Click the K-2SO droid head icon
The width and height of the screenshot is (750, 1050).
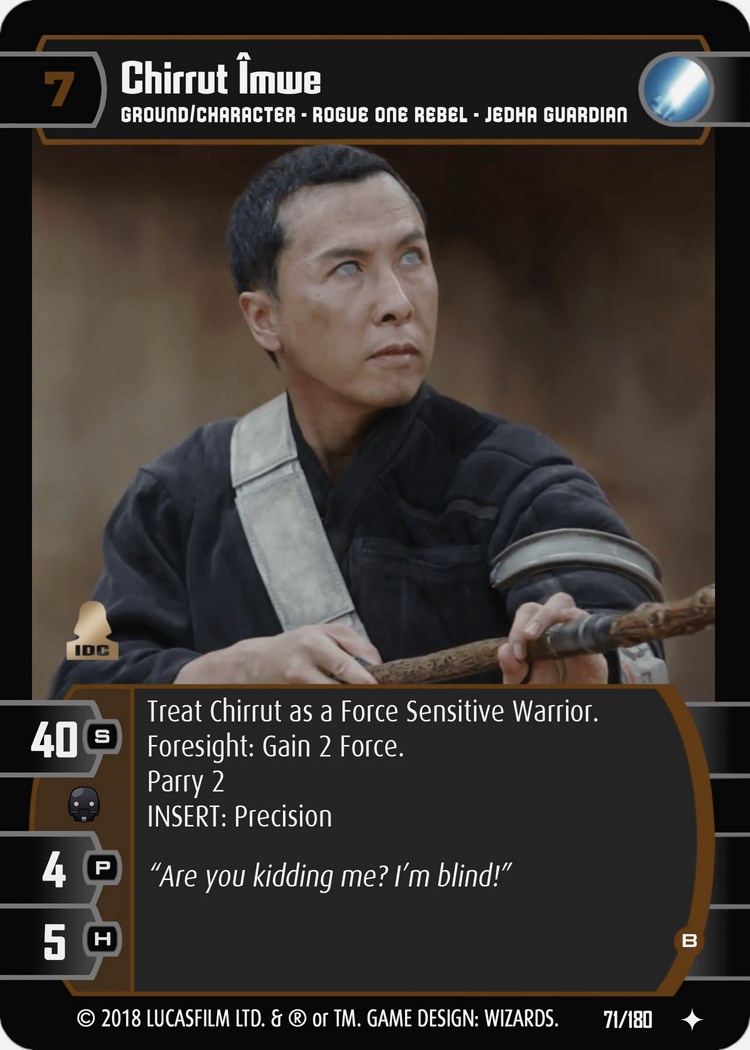[x=84, y=804]
